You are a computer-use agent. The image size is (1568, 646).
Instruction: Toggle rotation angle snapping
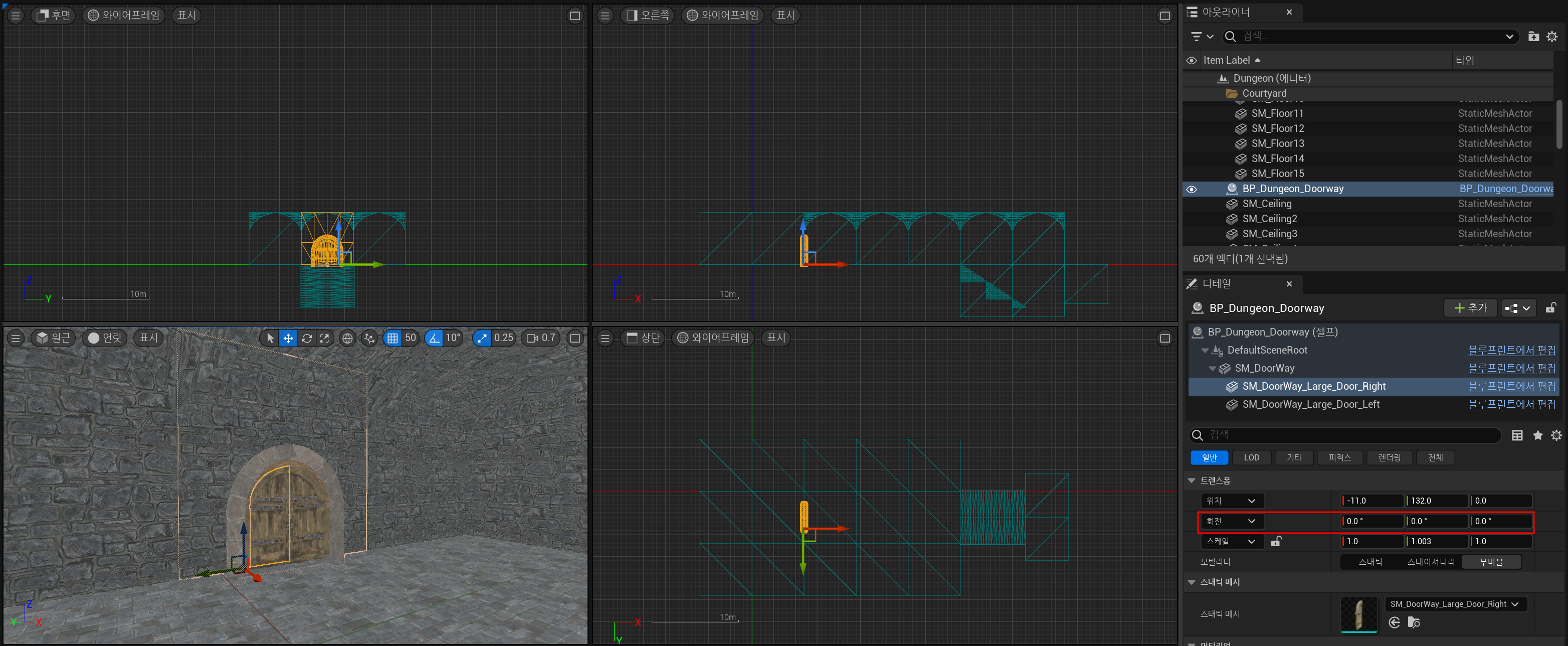pyautogui.click(x=434, y=338)
